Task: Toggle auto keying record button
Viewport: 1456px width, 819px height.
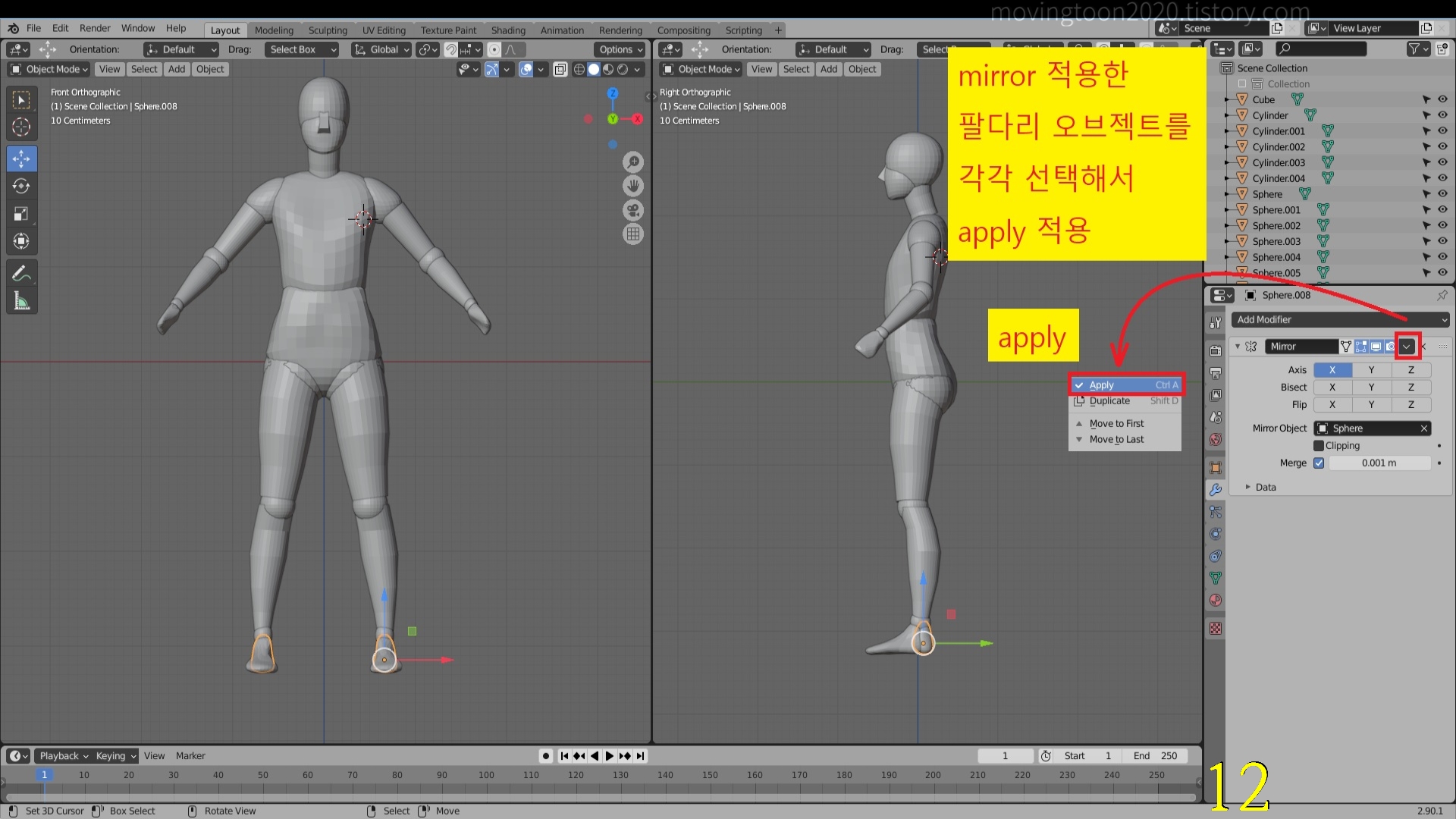Action: click(x=545, y=756)
